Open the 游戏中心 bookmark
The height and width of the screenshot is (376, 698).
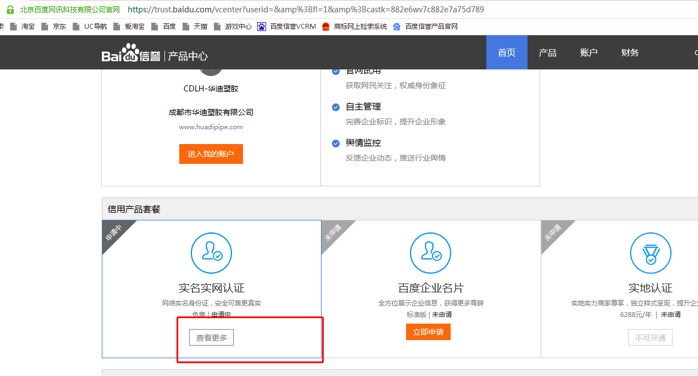tap(233, 27)
